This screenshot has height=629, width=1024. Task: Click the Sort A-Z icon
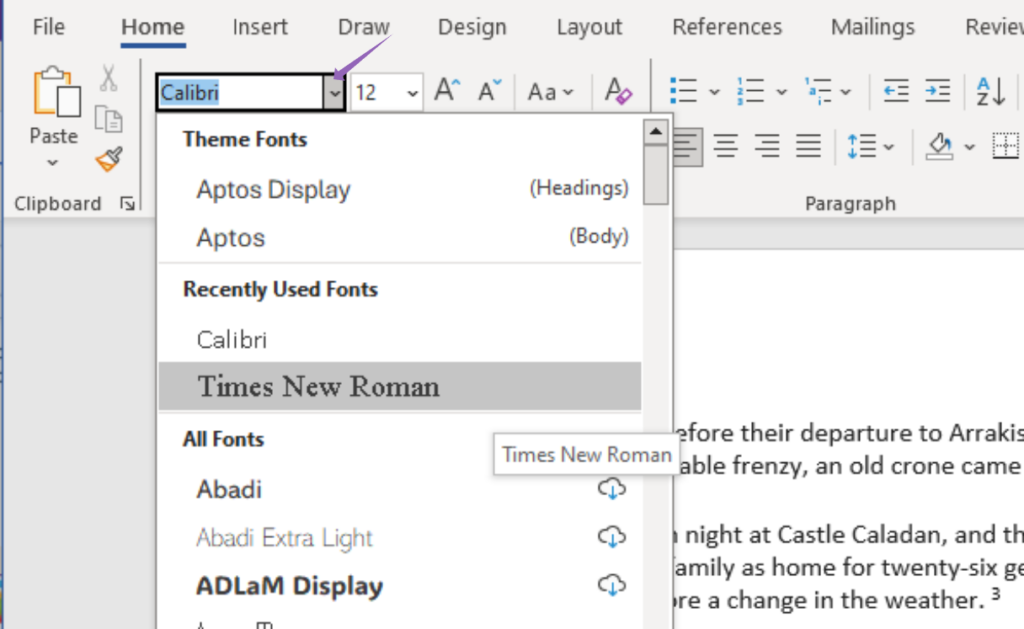coord(990,92)
